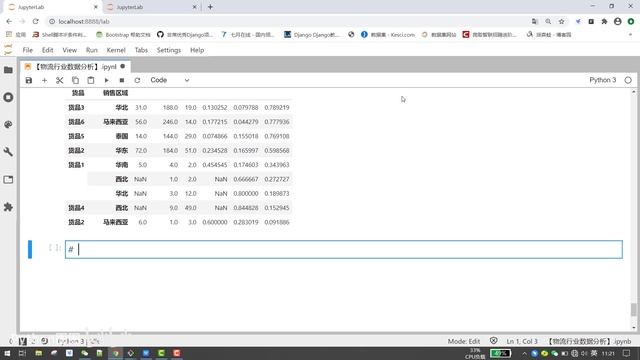This screenshot has height=360, width=640.
Task: Open the Tabs menu
Action: 141,50
